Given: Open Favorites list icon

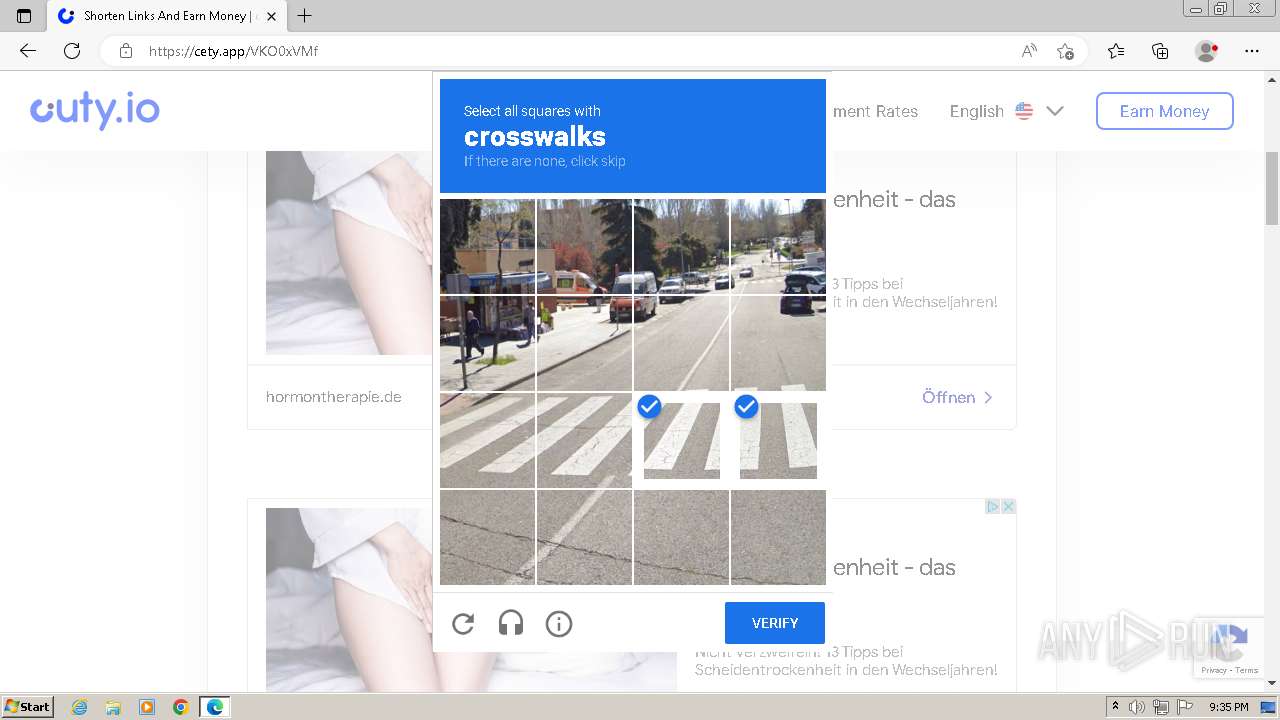Looking at the screenshot, I should (1116, 51).
